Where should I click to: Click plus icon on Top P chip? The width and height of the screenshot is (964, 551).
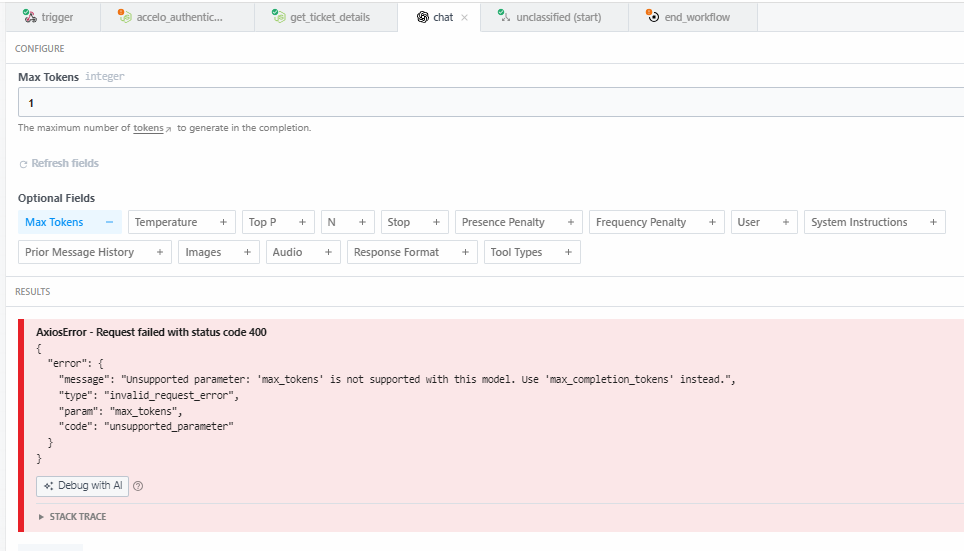click(x=302, y=222)
